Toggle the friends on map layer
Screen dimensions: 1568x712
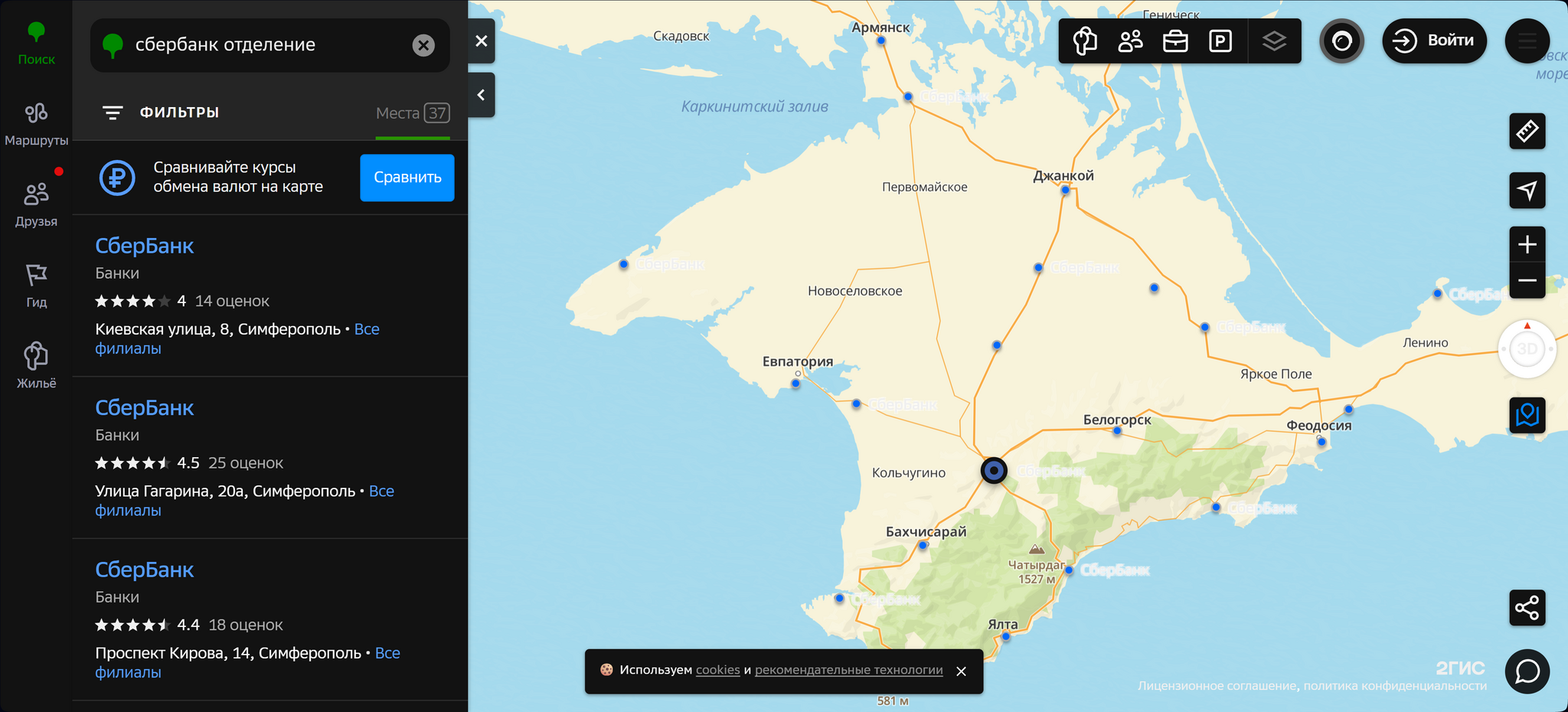(x=1130, y=41)
